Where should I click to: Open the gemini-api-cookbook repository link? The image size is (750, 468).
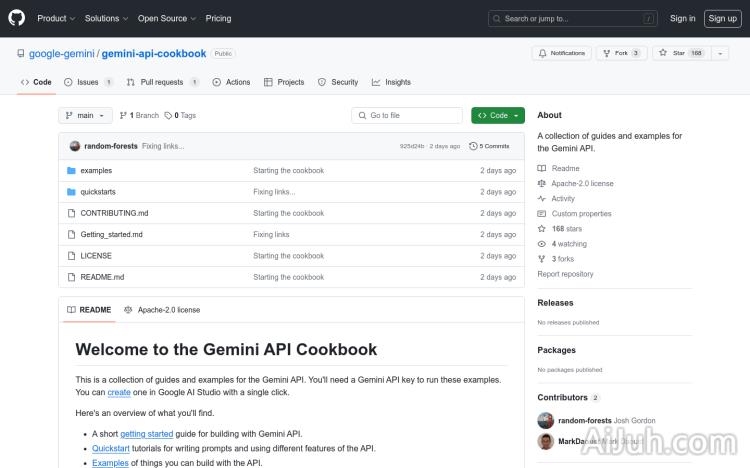[154, 54]
